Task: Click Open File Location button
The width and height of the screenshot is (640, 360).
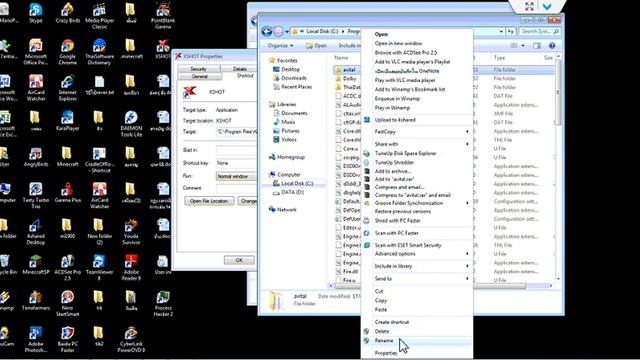Action: [x=209, y=201]
